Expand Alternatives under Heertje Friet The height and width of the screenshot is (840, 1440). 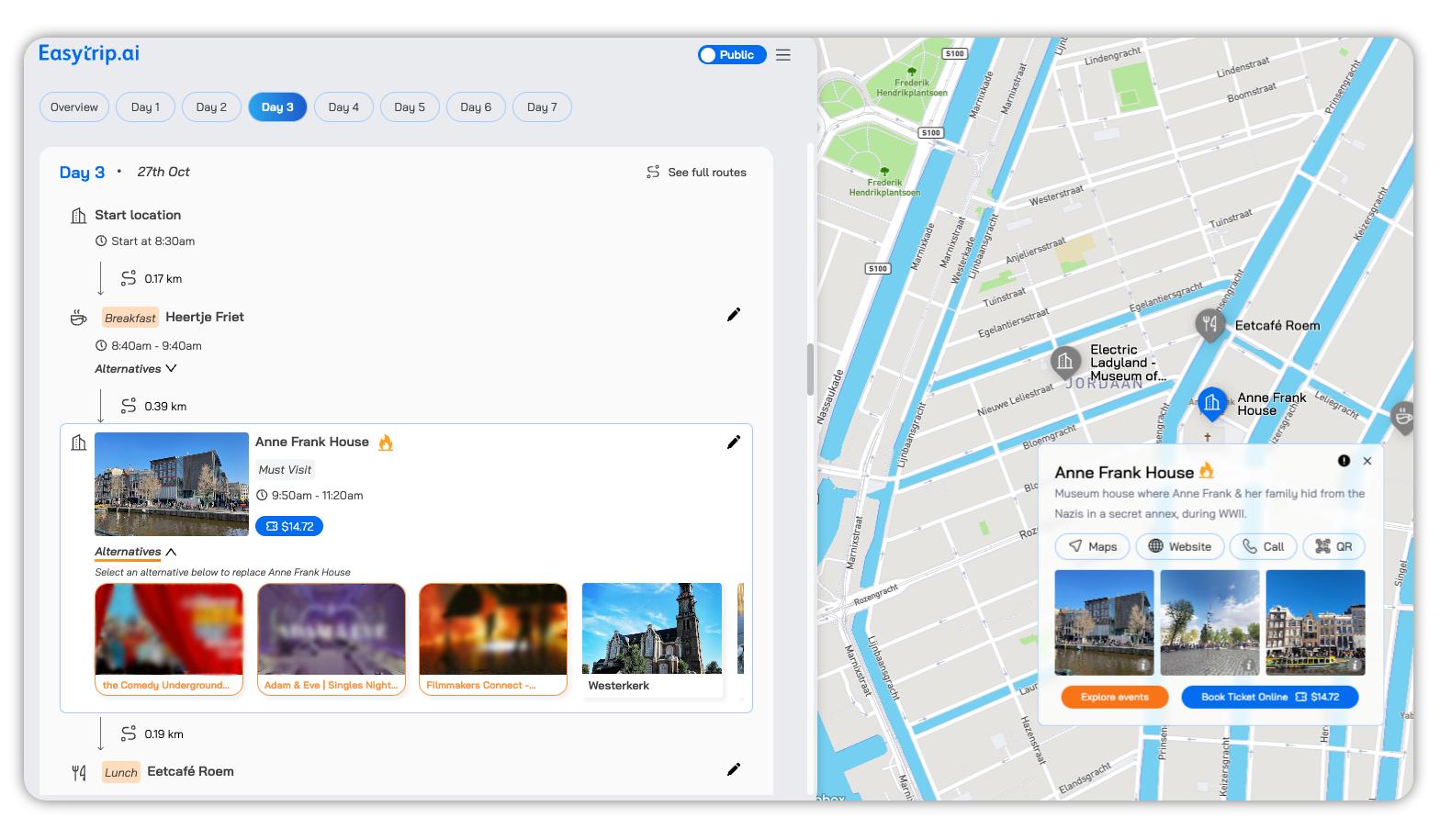pyautogui.click(x=136, y=369)
